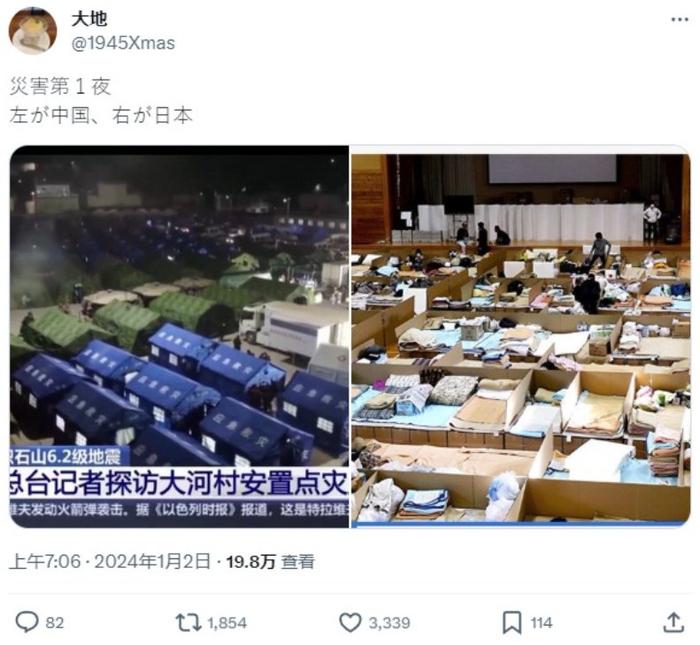Click the reply count 82
The width and height of the screenshot is (700, 645).
coord(55,623)
